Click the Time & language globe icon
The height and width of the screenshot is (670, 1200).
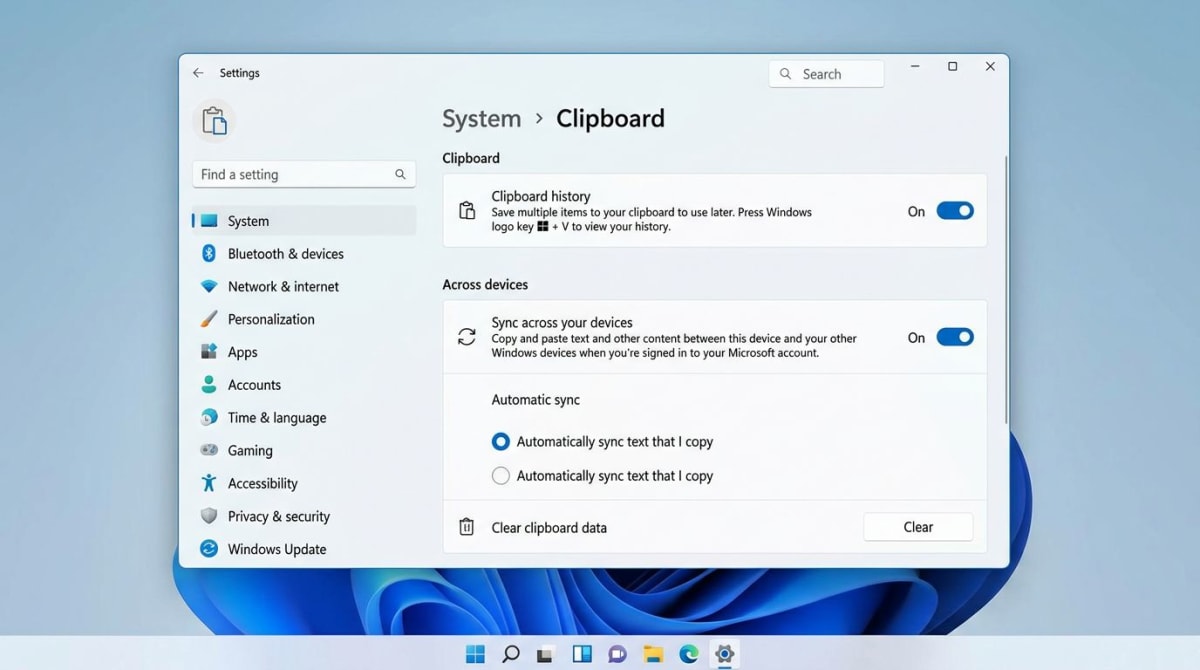click(x=209, y=417)
